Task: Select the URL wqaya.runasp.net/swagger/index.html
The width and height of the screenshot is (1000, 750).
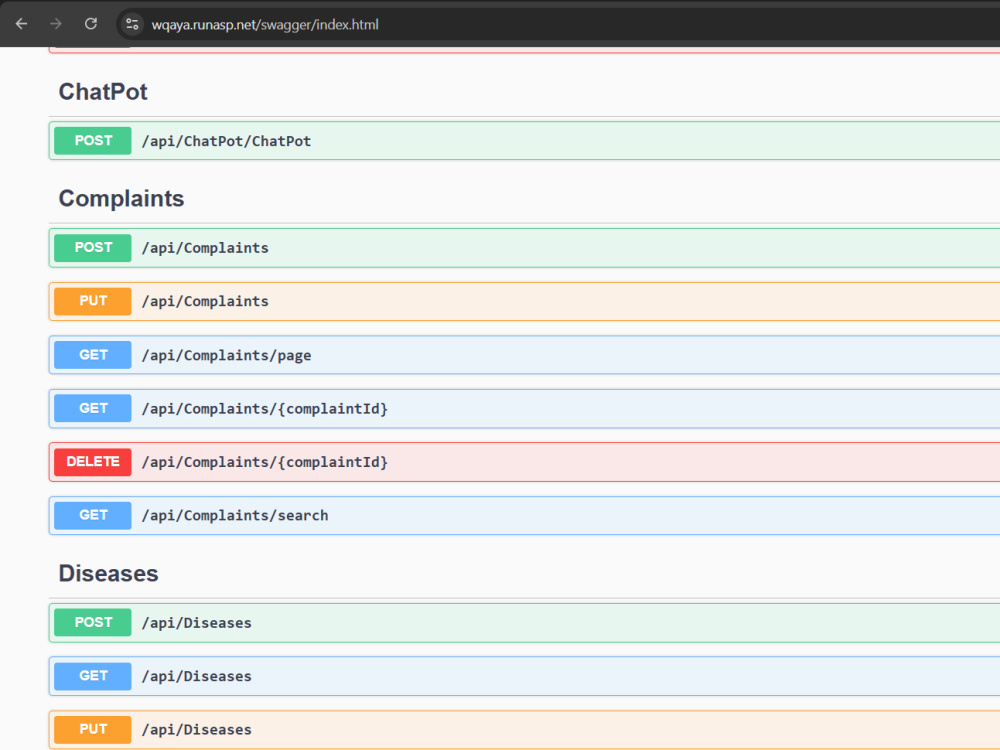Action: pos(265,25)
